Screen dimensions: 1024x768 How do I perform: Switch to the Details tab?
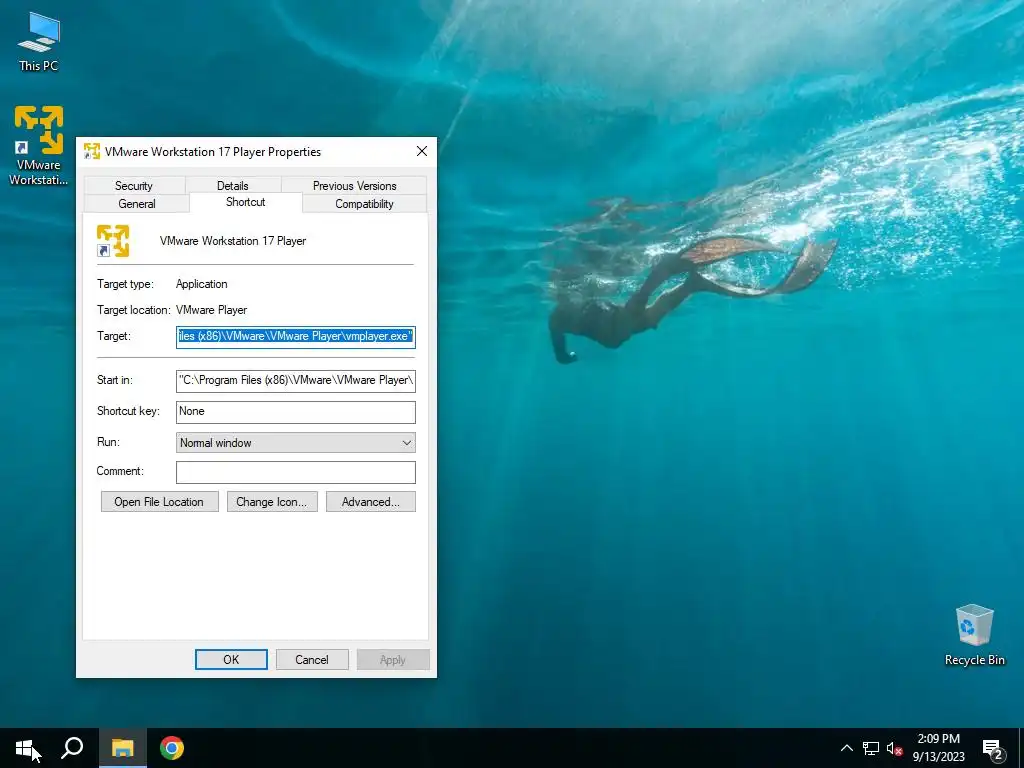pyautogui.click(x=232, y=185)
